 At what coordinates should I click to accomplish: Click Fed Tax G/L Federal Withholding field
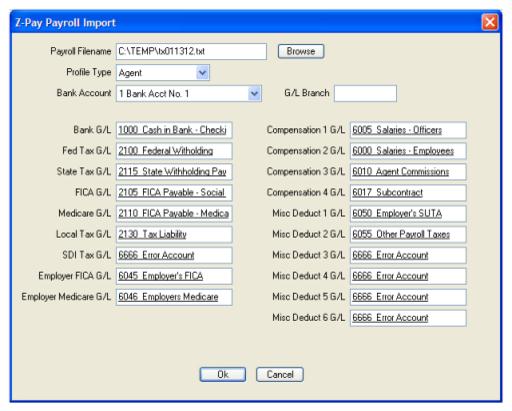pyautogui.click(x=174, y=151)
